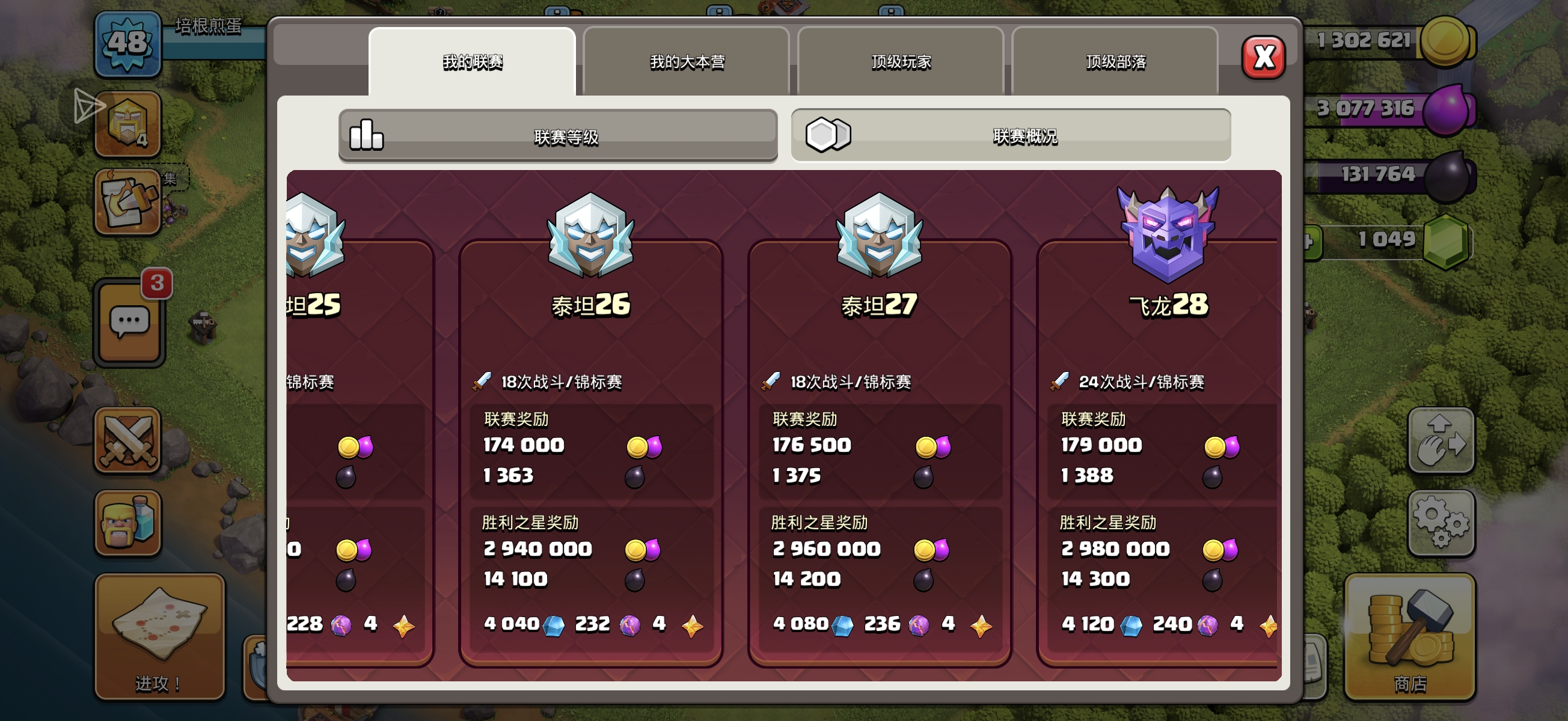Close the league window with red X

1264,57
